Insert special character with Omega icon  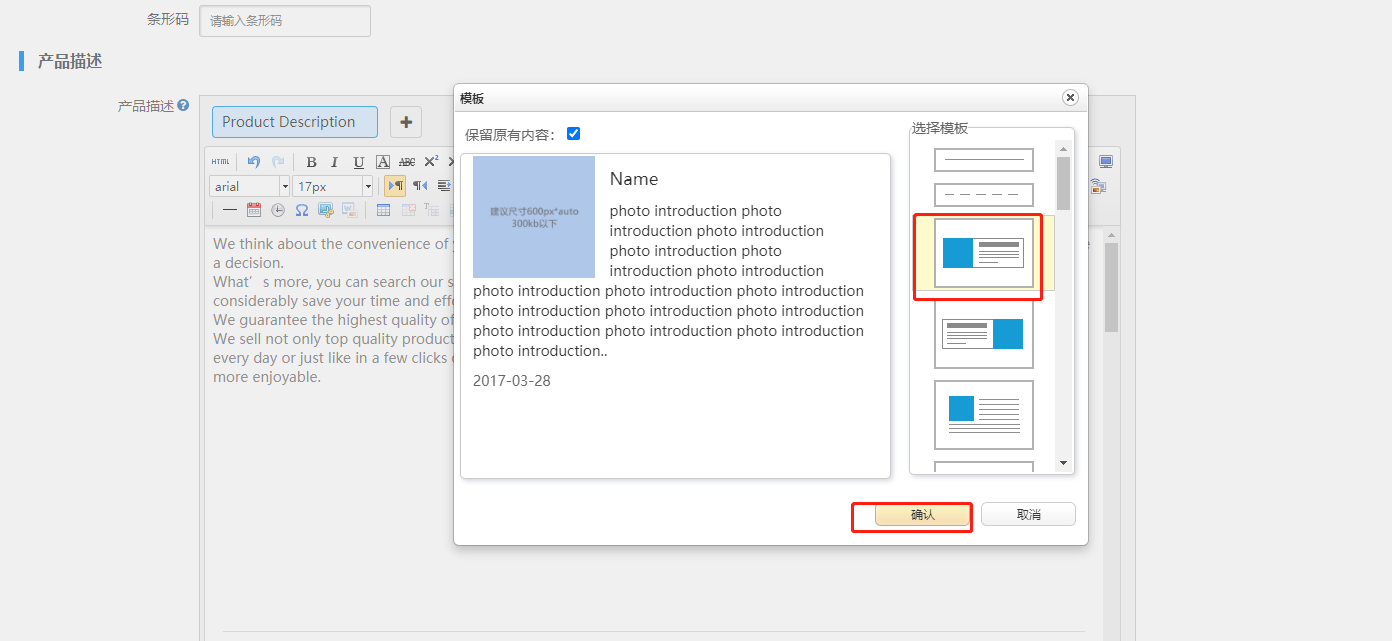pyautogui.click(x=301, y=210)
